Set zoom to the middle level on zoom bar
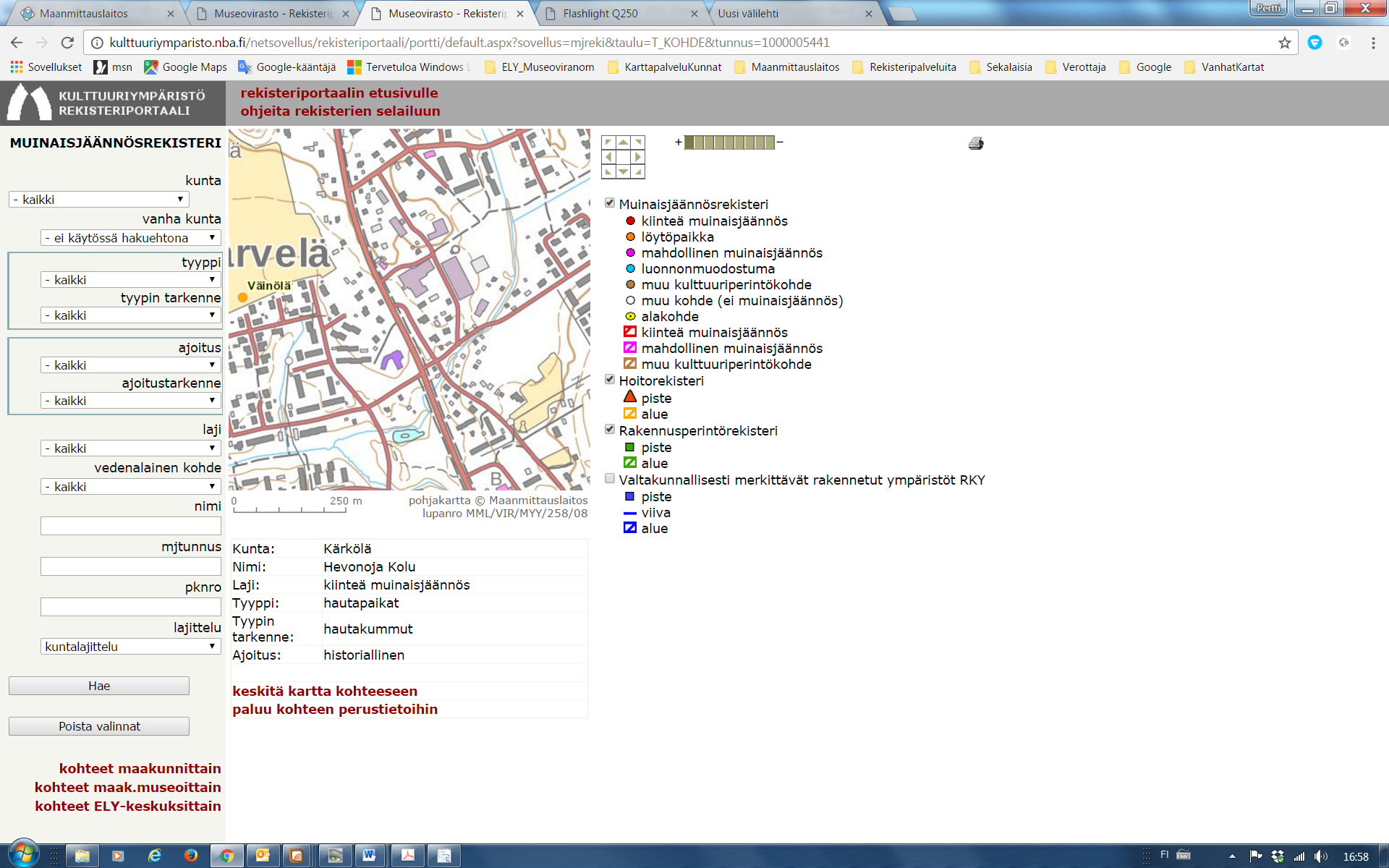The height and width of the screenshot is (868, 1389). (729, 142)
